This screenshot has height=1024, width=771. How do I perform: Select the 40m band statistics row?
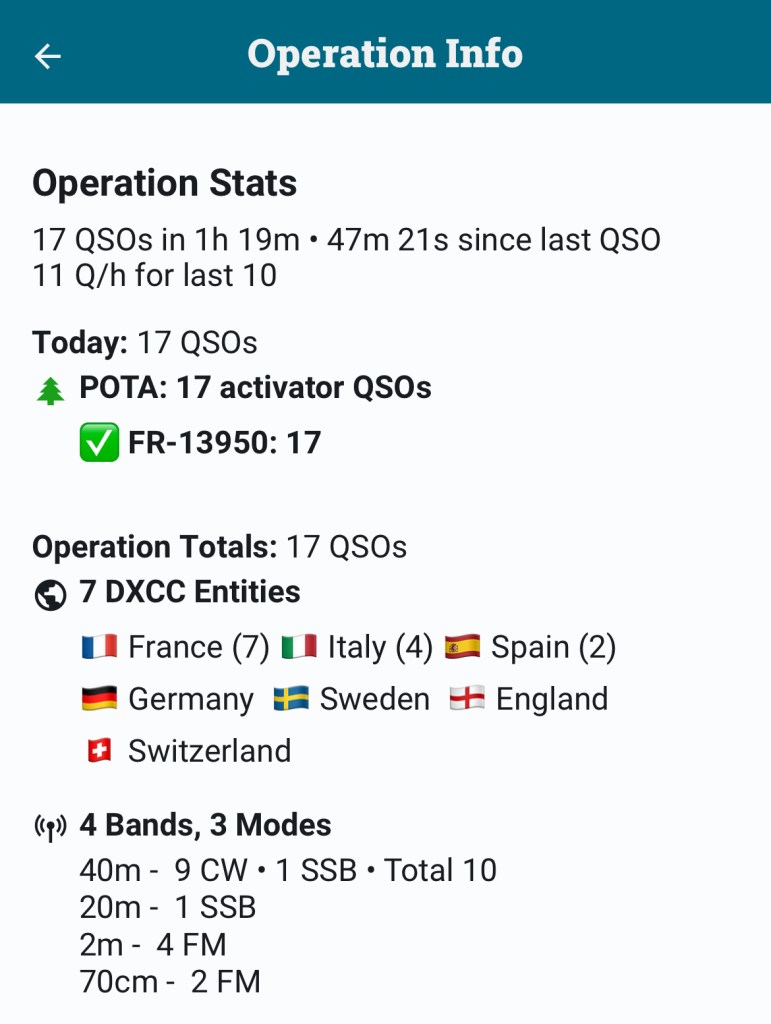pos(288,870)
